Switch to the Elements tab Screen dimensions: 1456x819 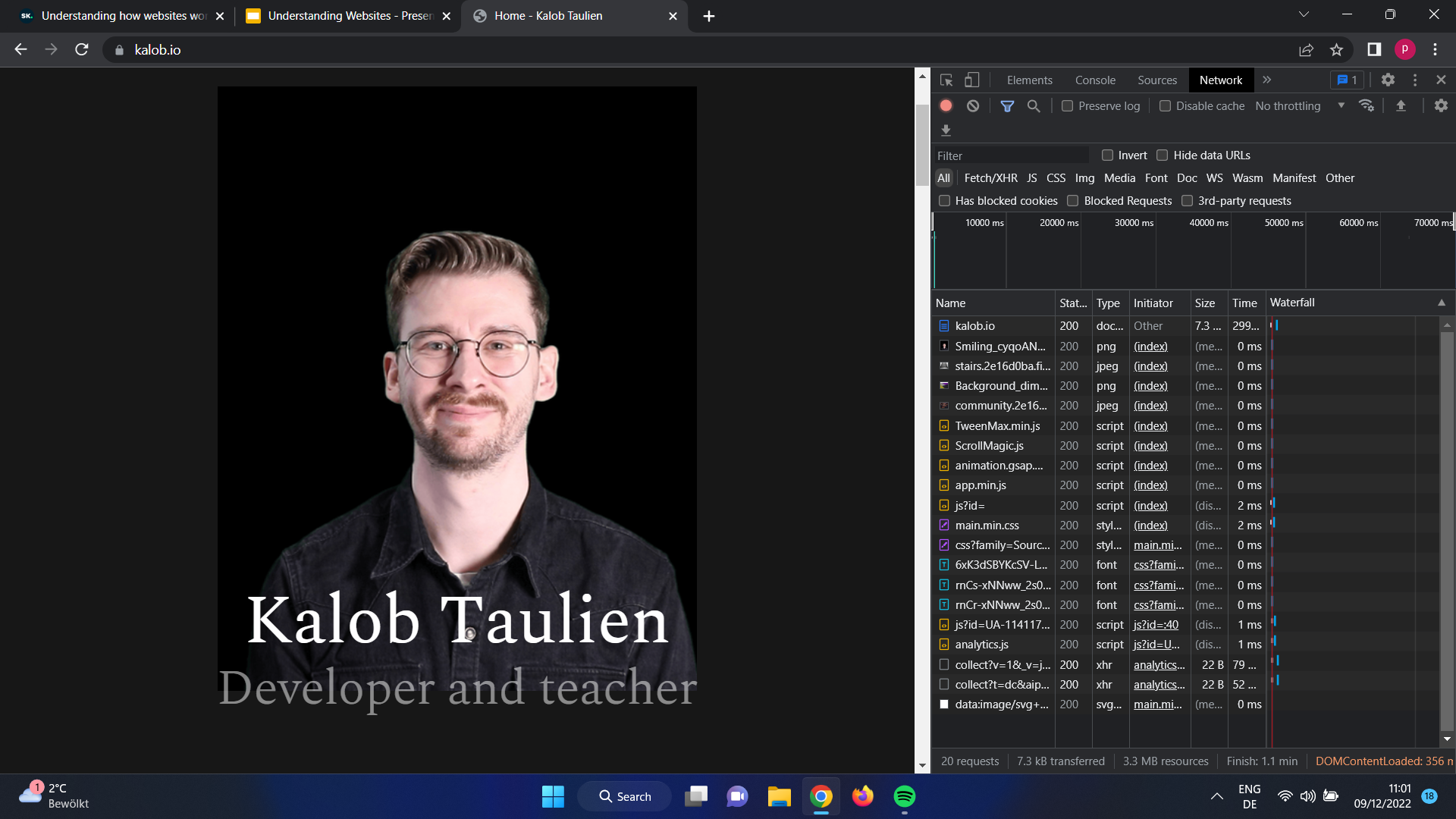(1029, 80)
